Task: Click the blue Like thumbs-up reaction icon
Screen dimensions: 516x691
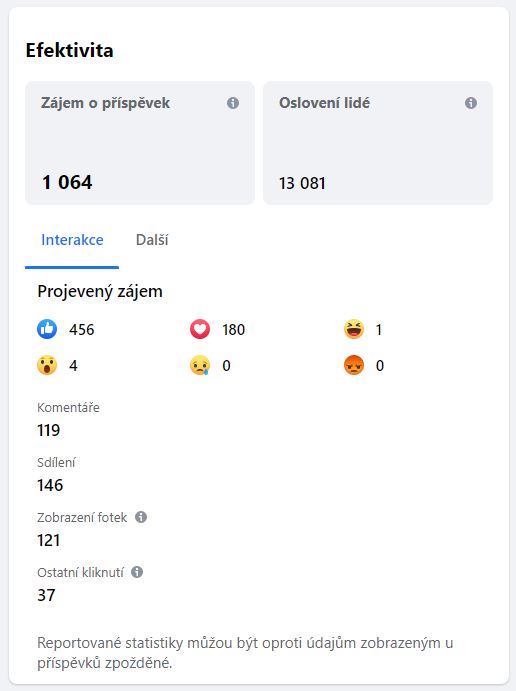Action: point(47,329)
